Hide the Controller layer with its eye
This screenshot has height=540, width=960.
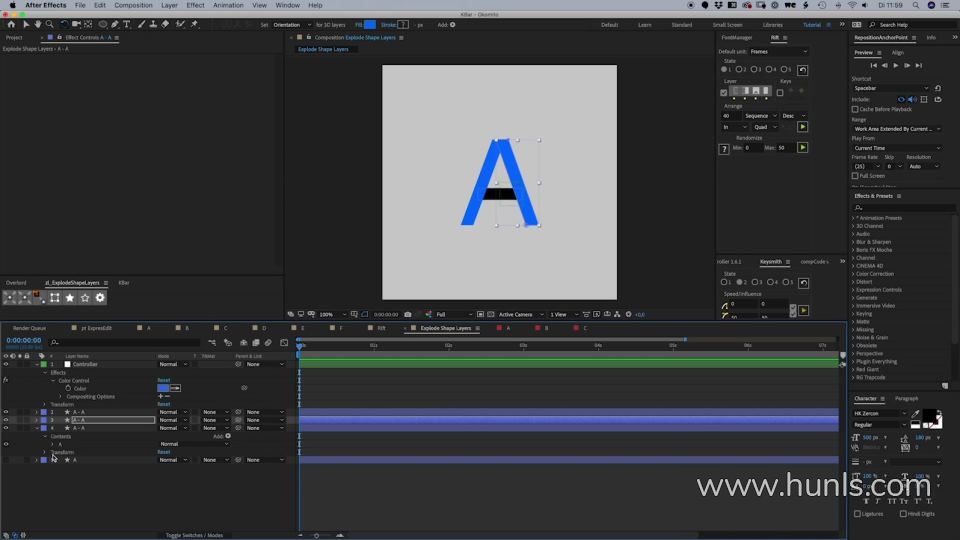click(6, 364)
